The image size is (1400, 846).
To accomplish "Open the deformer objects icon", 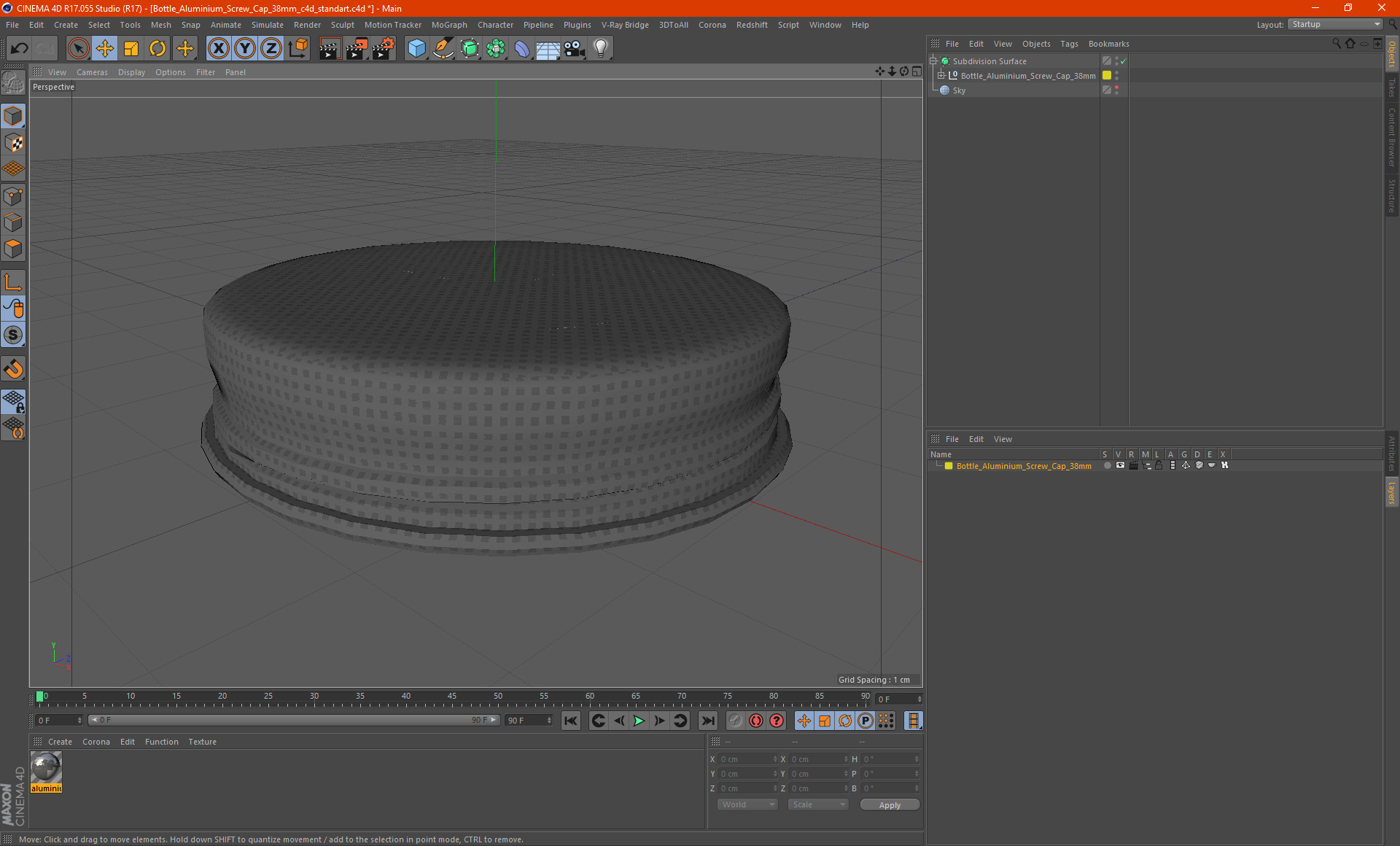I will tap(522, 49).
